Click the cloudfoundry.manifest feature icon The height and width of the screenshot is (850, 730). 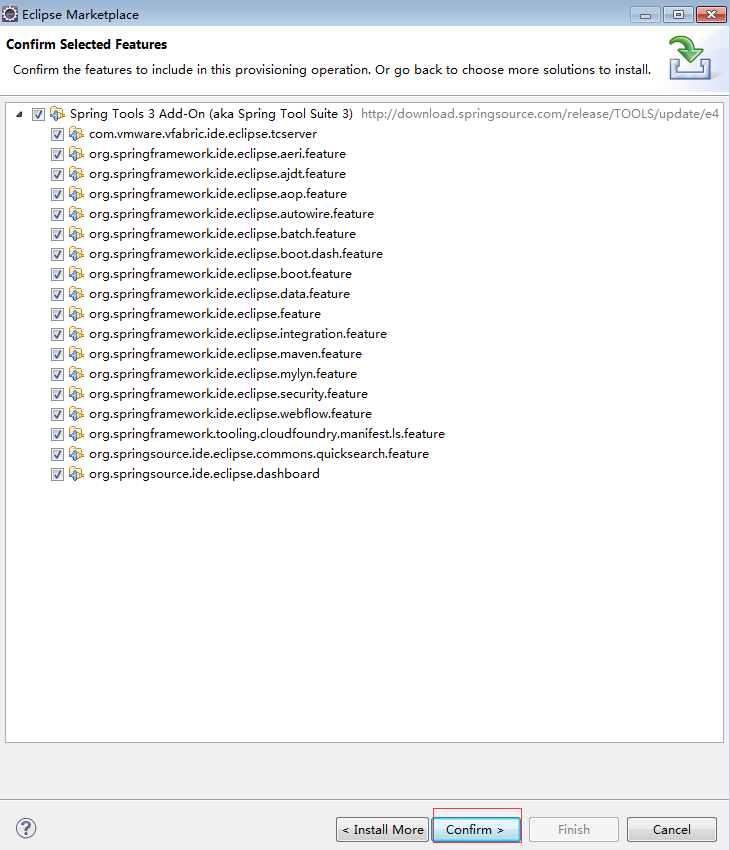click(76, 434)
